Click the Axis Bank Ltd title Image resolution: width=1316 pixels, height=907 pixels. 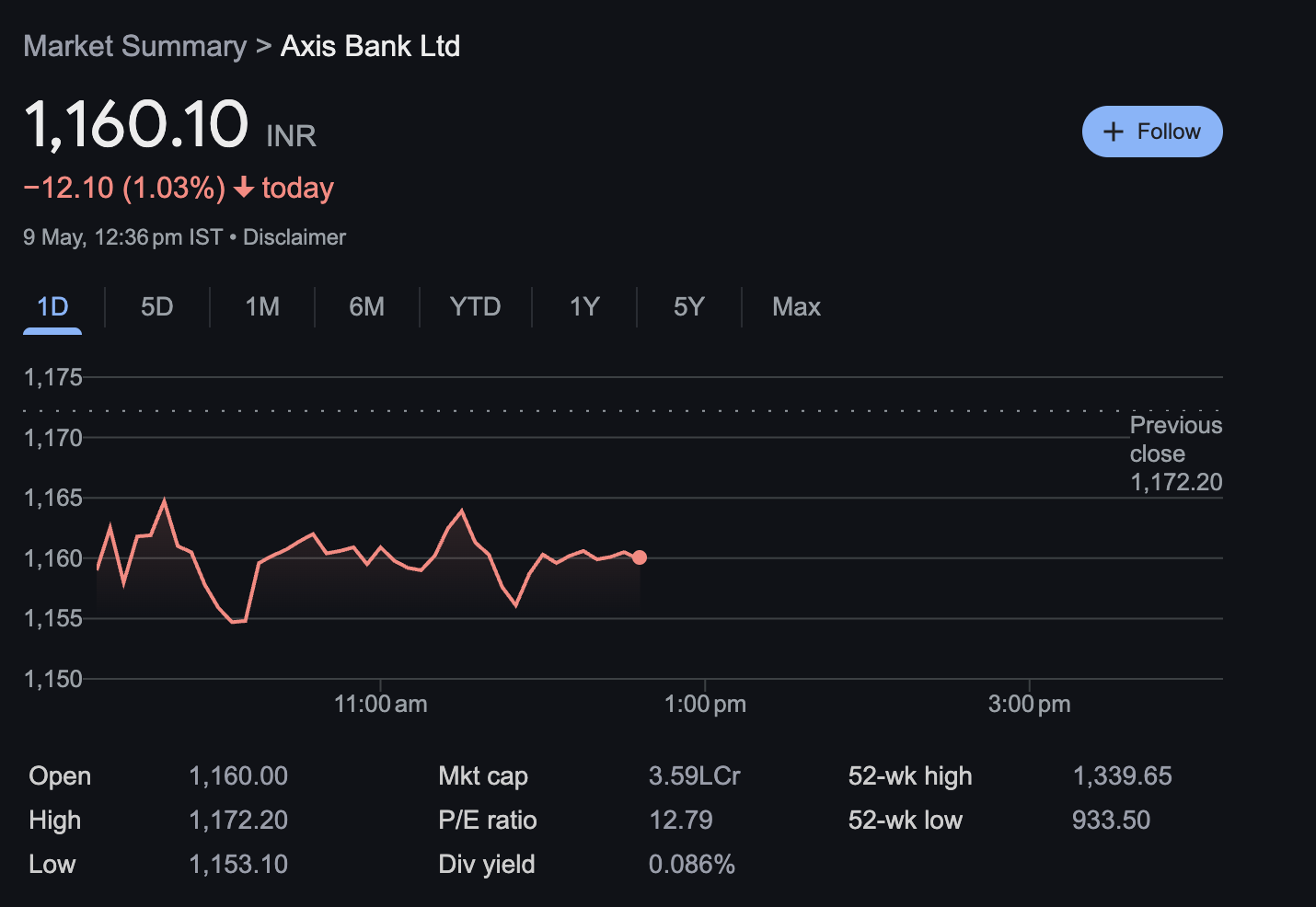(370, 46)
